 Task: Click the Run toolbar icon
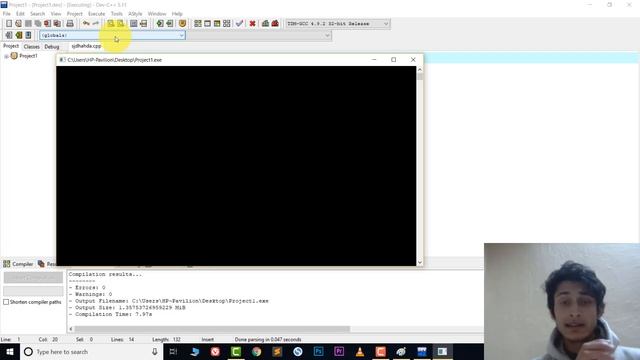tap(207, 24)
